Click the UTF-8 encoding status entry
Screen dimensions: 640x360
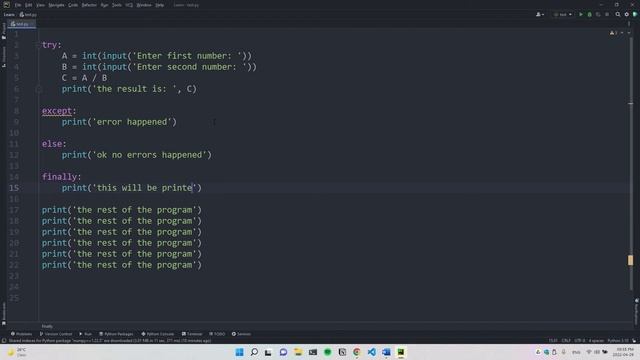pos(580,340)
